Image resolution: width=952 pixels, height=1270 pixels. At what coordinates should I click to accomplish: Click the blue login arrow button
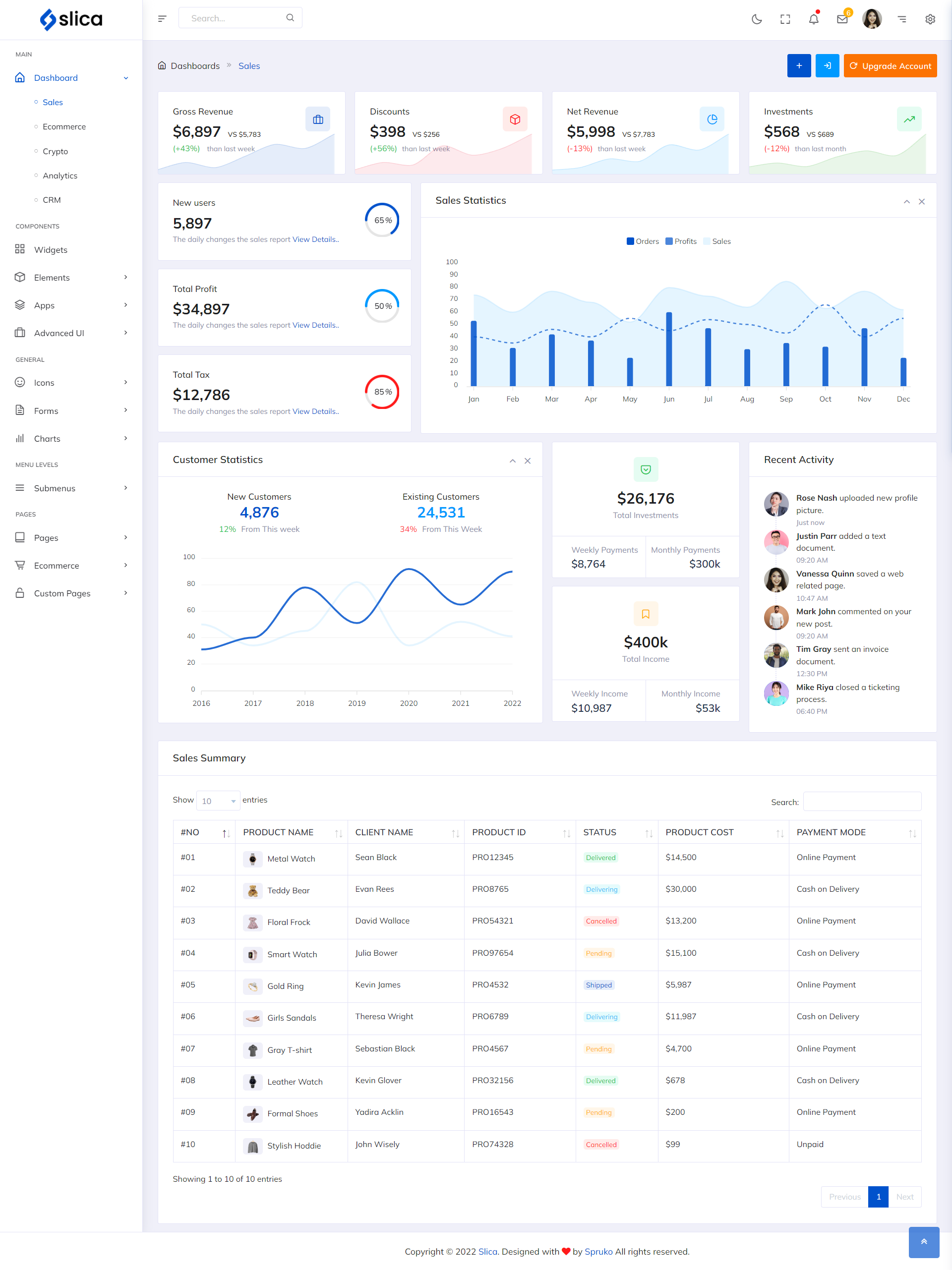[x=828, y=65]
